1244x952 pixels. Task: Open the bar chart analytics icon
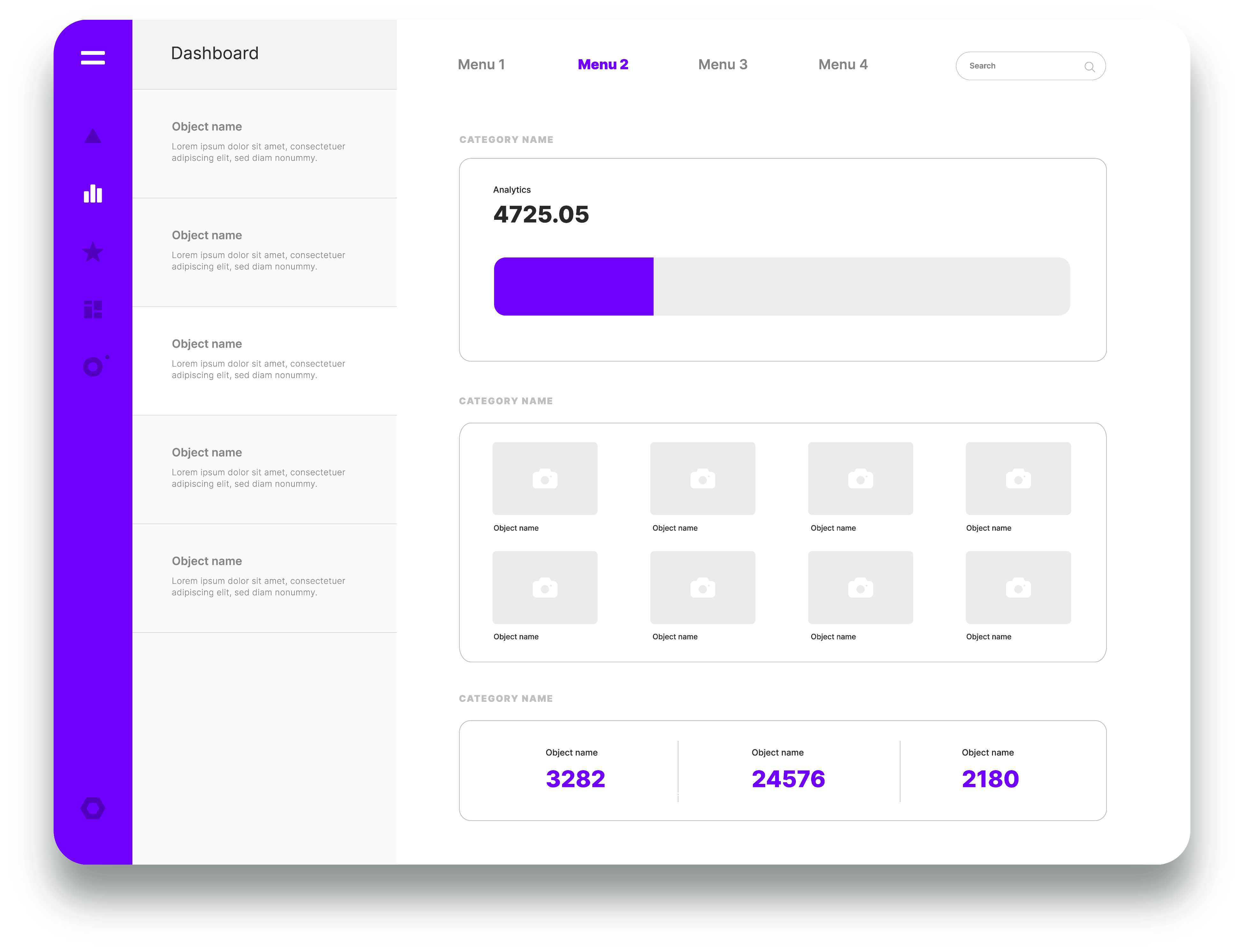point(93,194)
